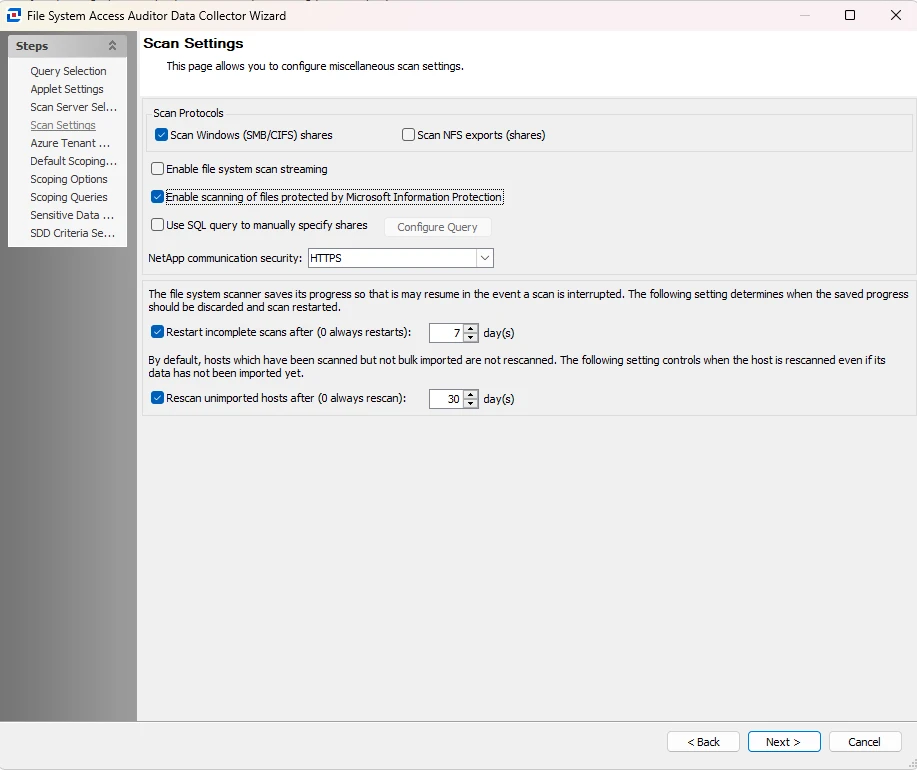Decrease restart incomplete scans days value
The image size is (917, 771).
471,338
